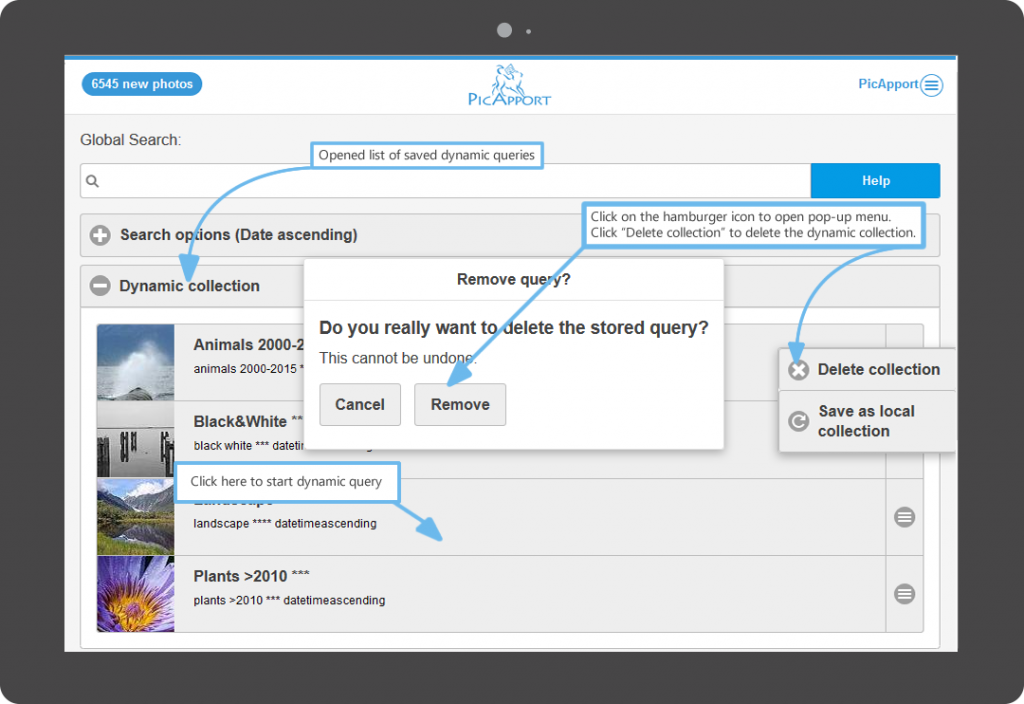Image resolution: width=1024 pixels, height=704 pixels.
Task: Click the PicApport logo in header
Action: (x=509, y=85)
